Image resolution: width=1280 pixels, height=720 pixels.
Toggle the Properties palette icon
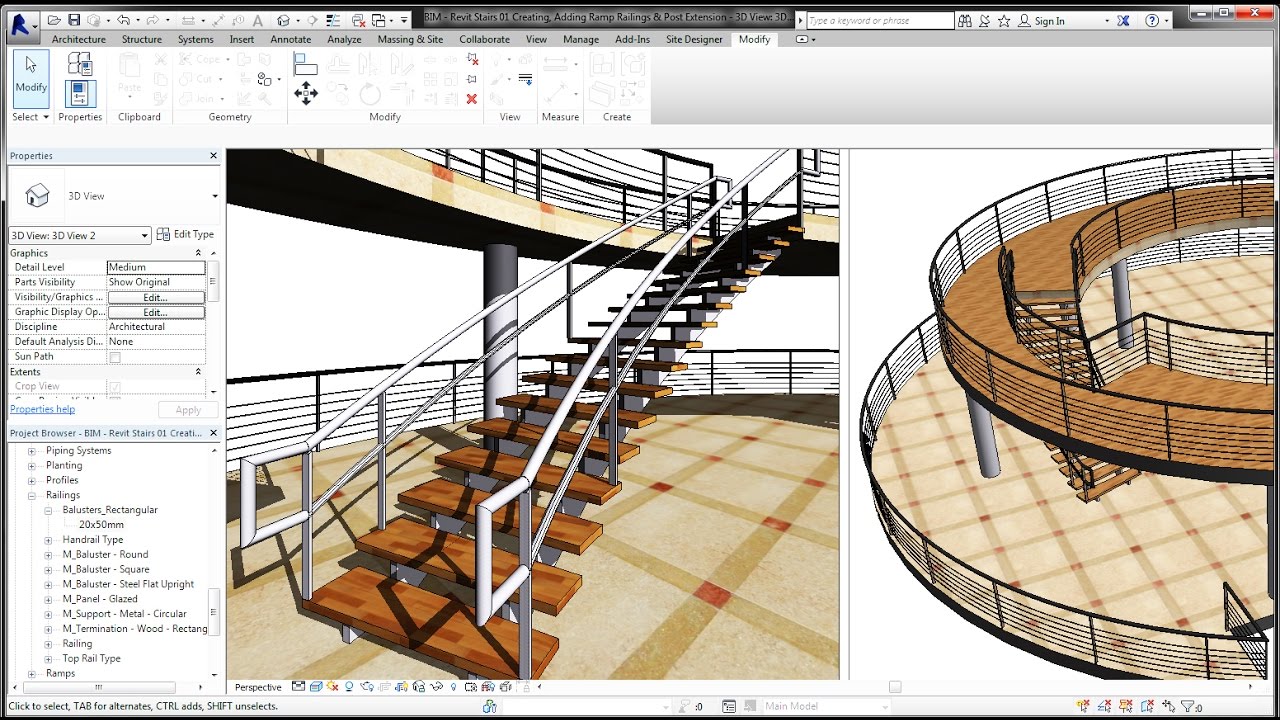point(80,93)
